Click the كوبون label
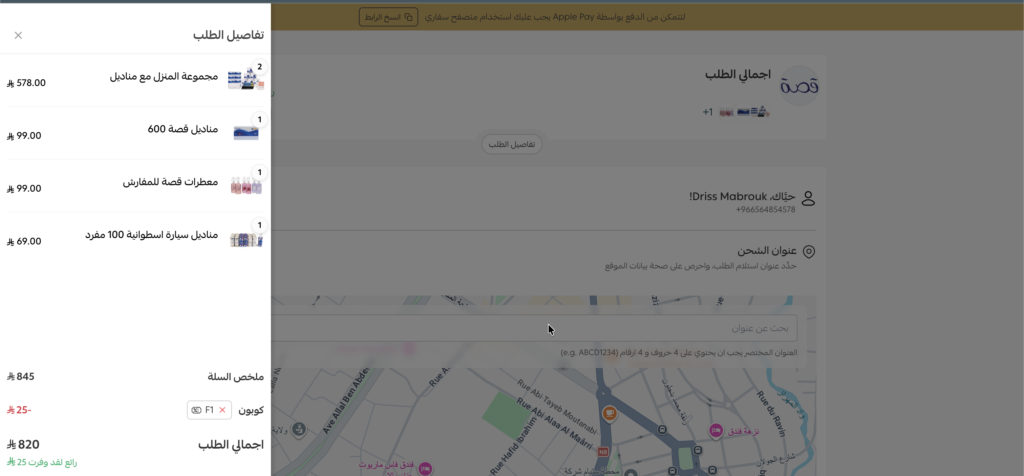Image resolution: width=1024 pixels, height=476 pixels. pos(251,411)
